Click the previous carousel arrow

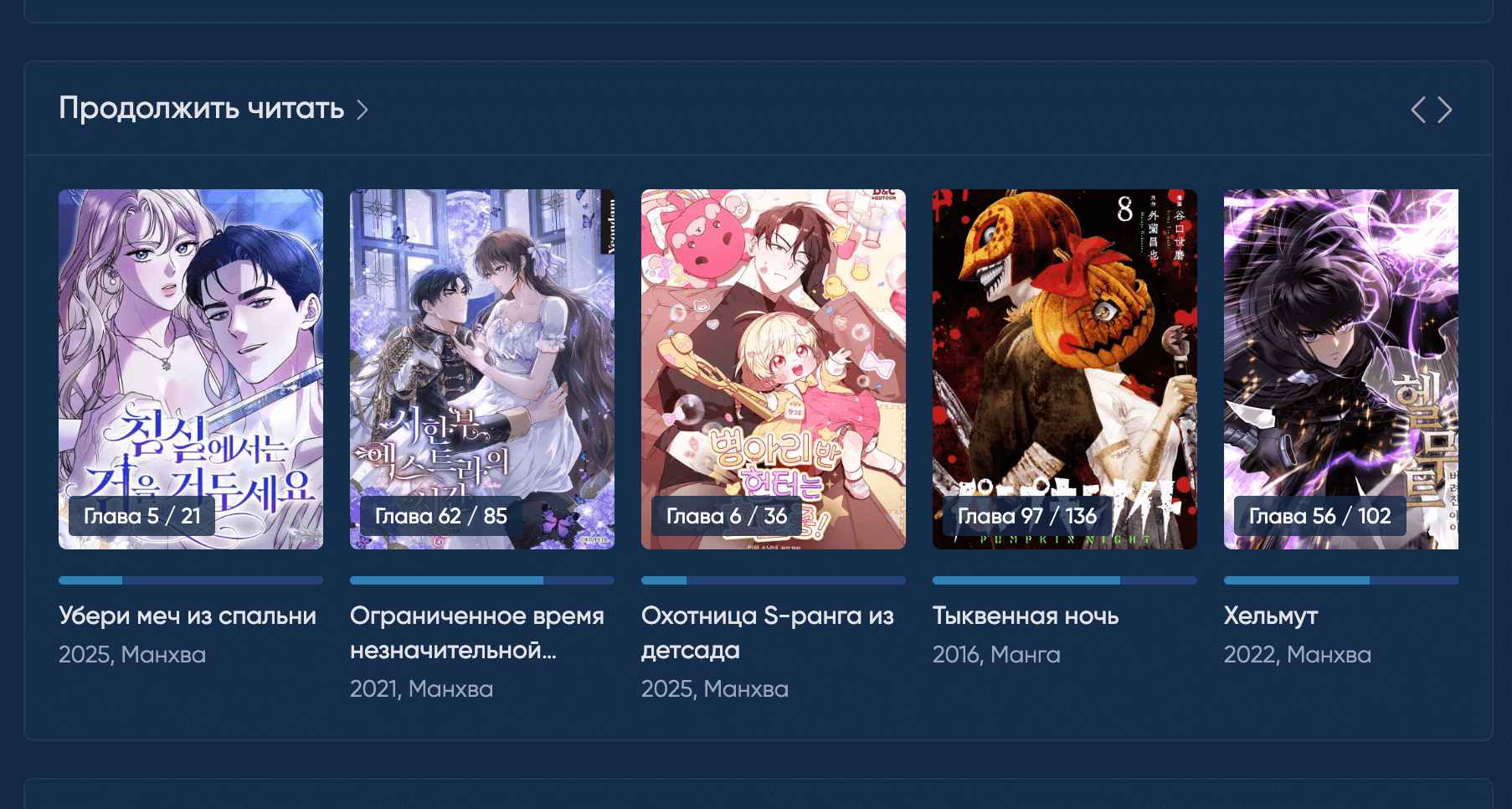click(1418, 110)
